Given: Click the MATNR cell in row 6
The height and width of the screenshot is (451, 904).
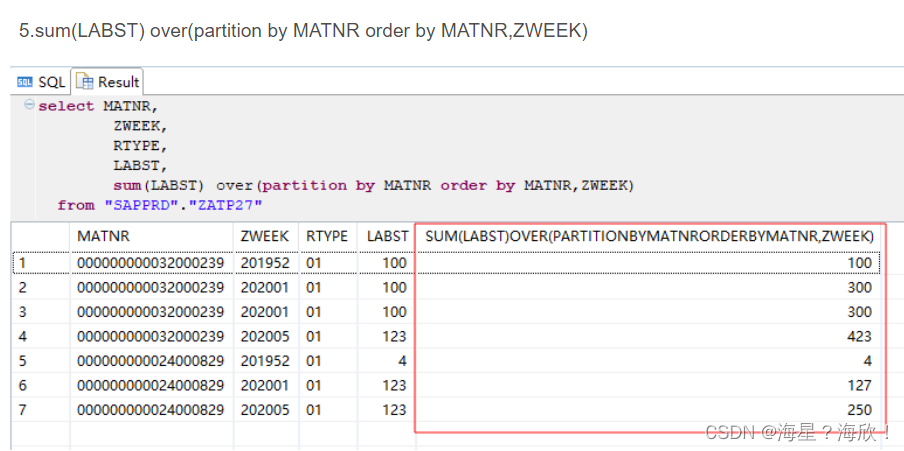Looking at the screenshot, I should click(x=150, y=386).
